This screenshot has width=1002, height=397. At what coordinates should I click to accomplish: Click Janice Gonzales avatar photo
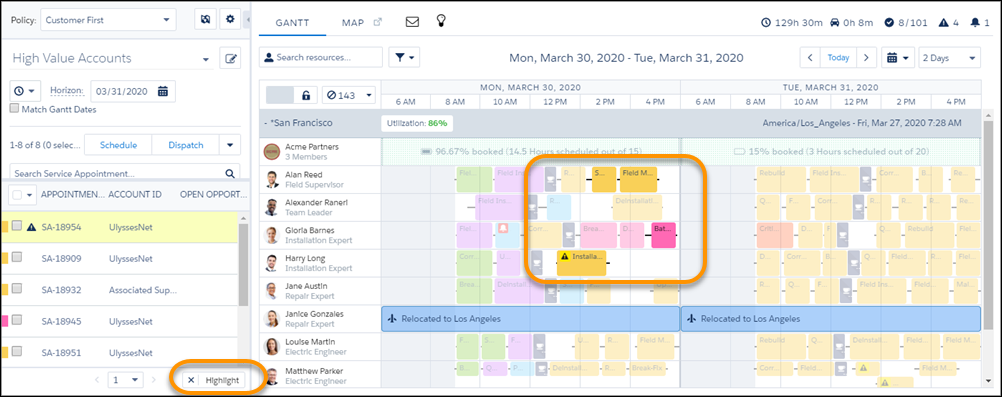[x=272, y=319]
